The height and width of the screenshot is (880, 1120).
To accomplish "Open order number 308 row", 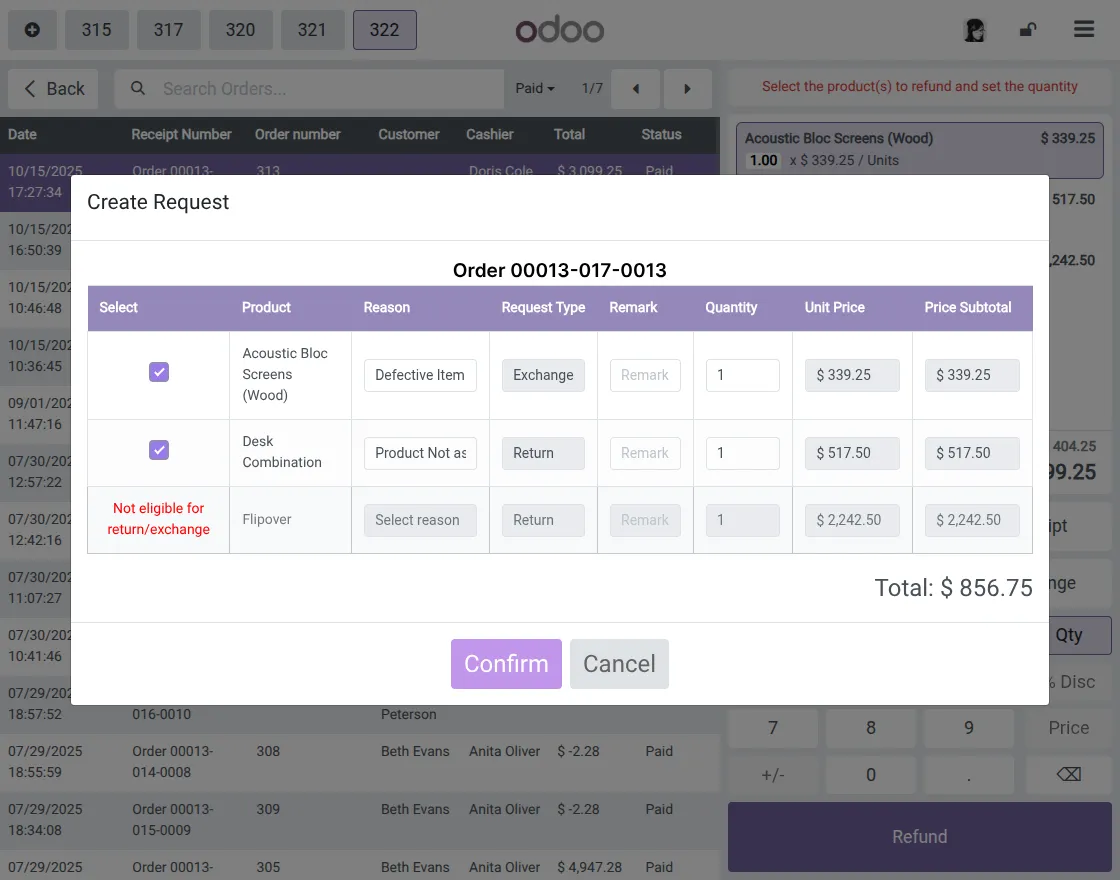I will (359, 761).
